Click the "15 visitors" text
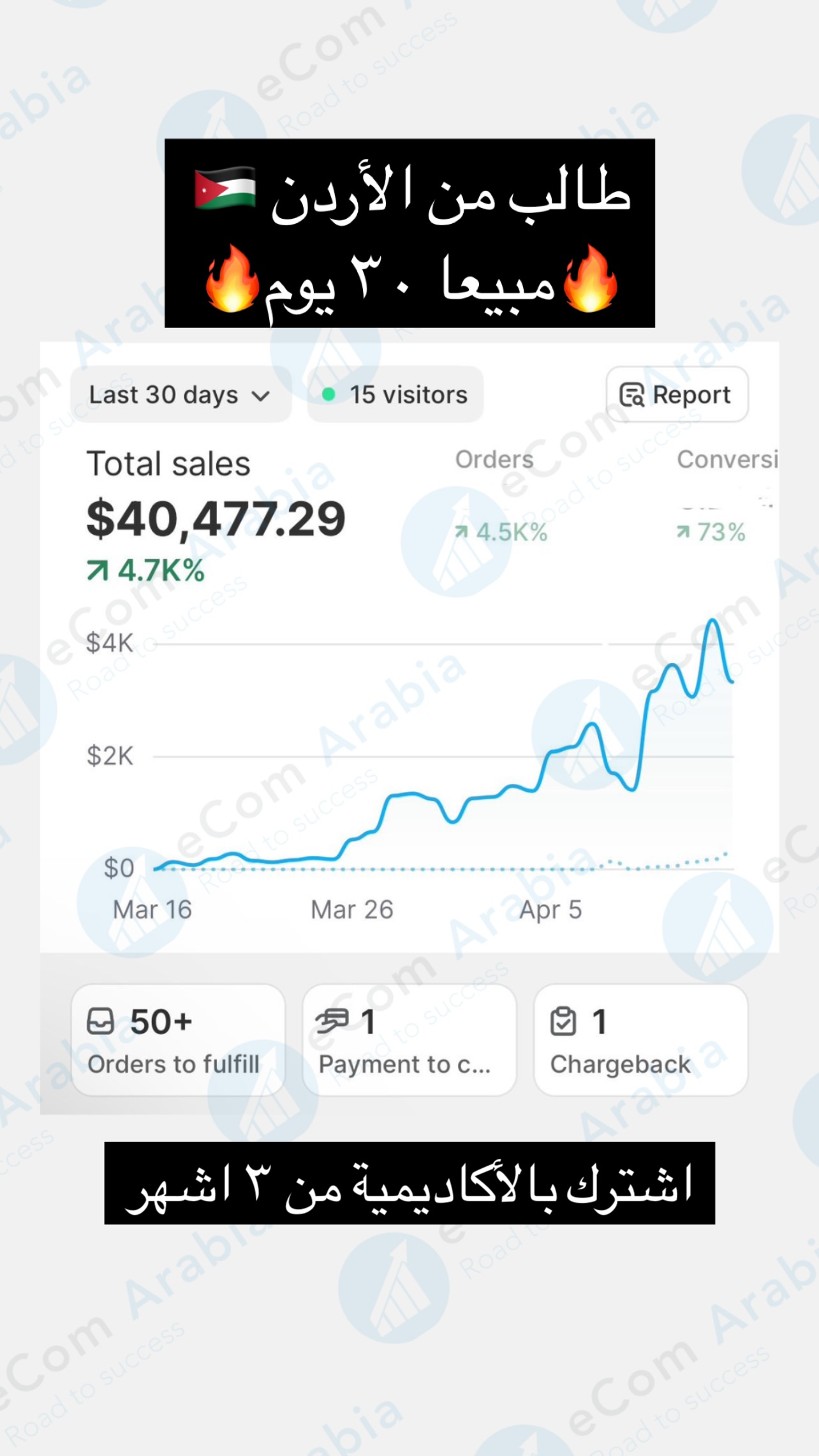819x1456 pixels. (x=408, y=395)
